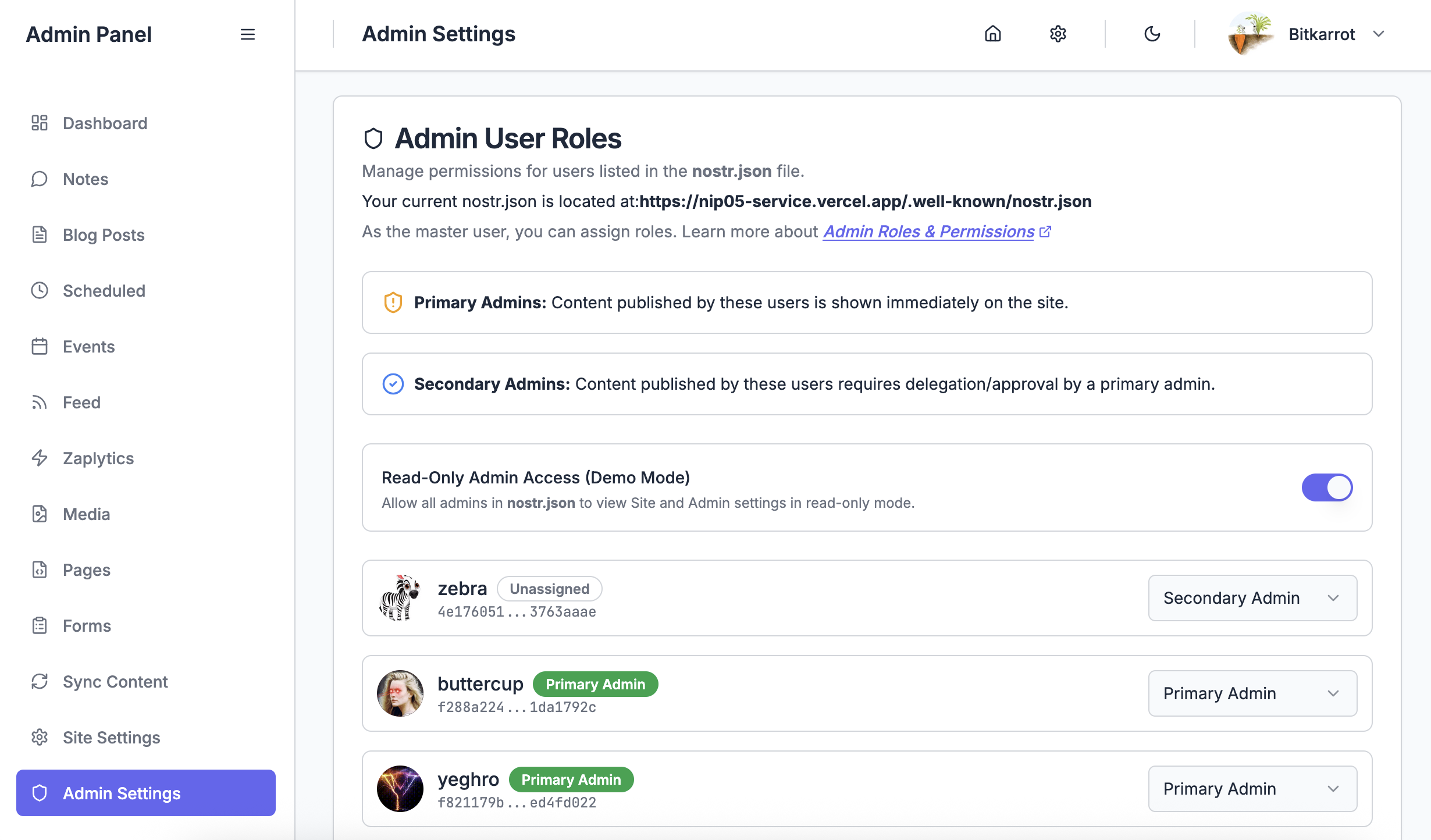Switch to dark mode moon icon
The image size is (1431, 840).
point(1152,34)
